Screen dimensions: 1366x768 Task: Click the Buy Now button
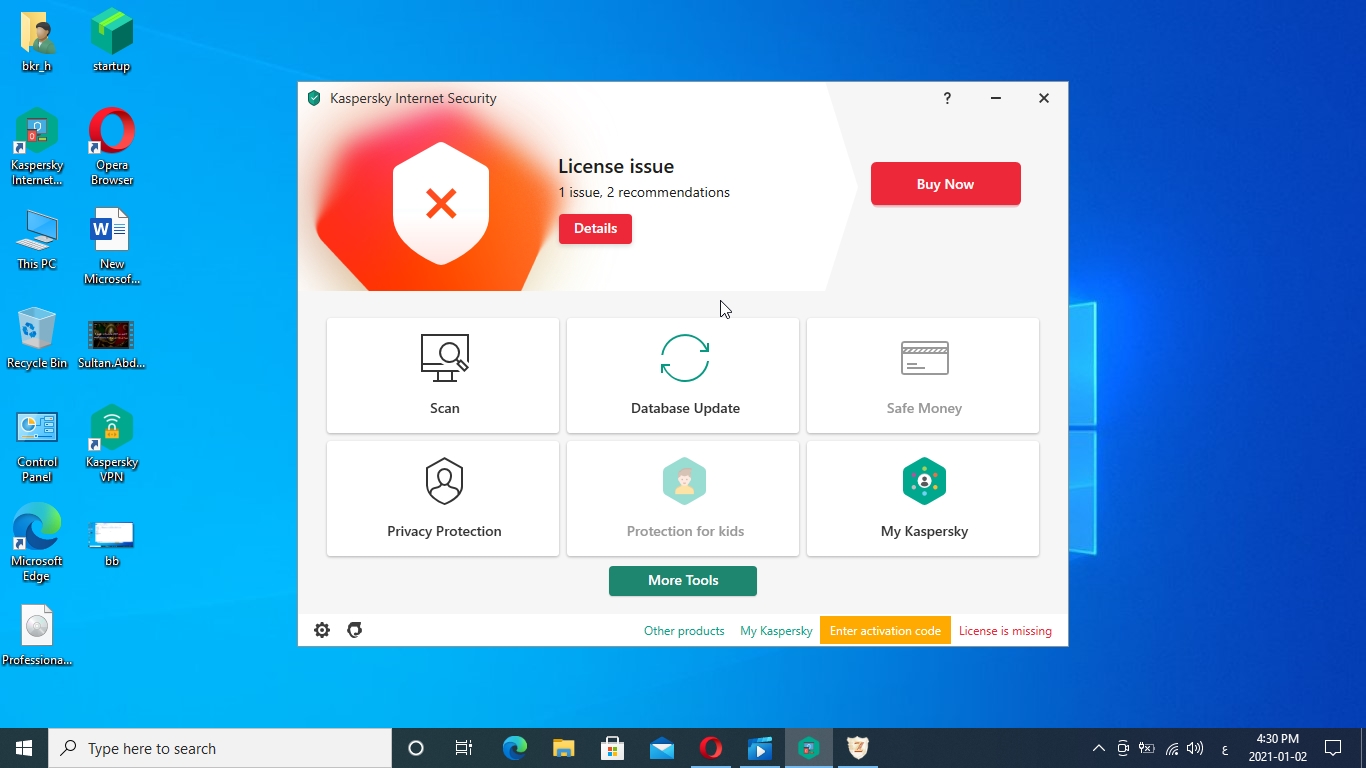coord(946,184)
